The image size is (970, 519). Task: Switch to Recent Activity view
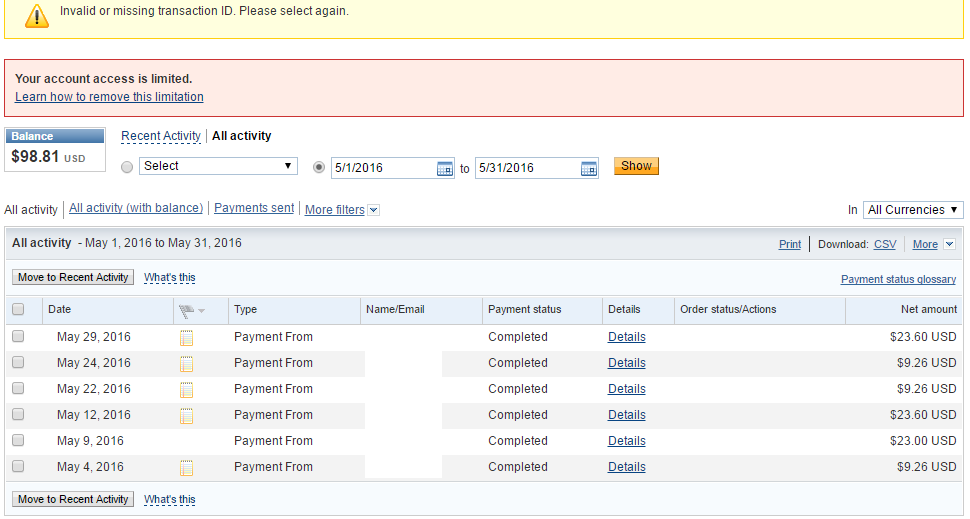[161, 136]
